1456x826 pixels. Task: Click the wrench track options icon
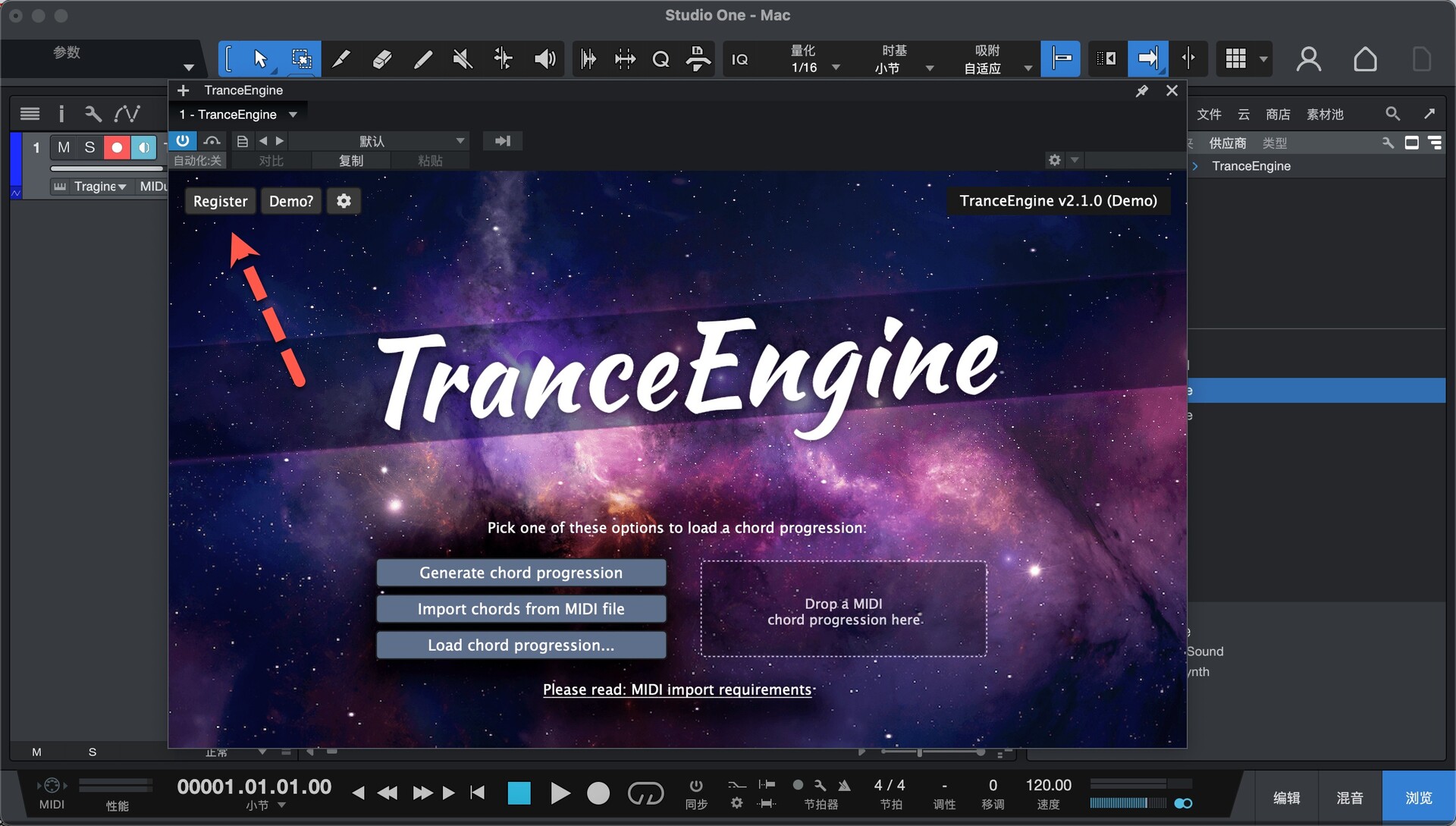(x=93, y=114)
